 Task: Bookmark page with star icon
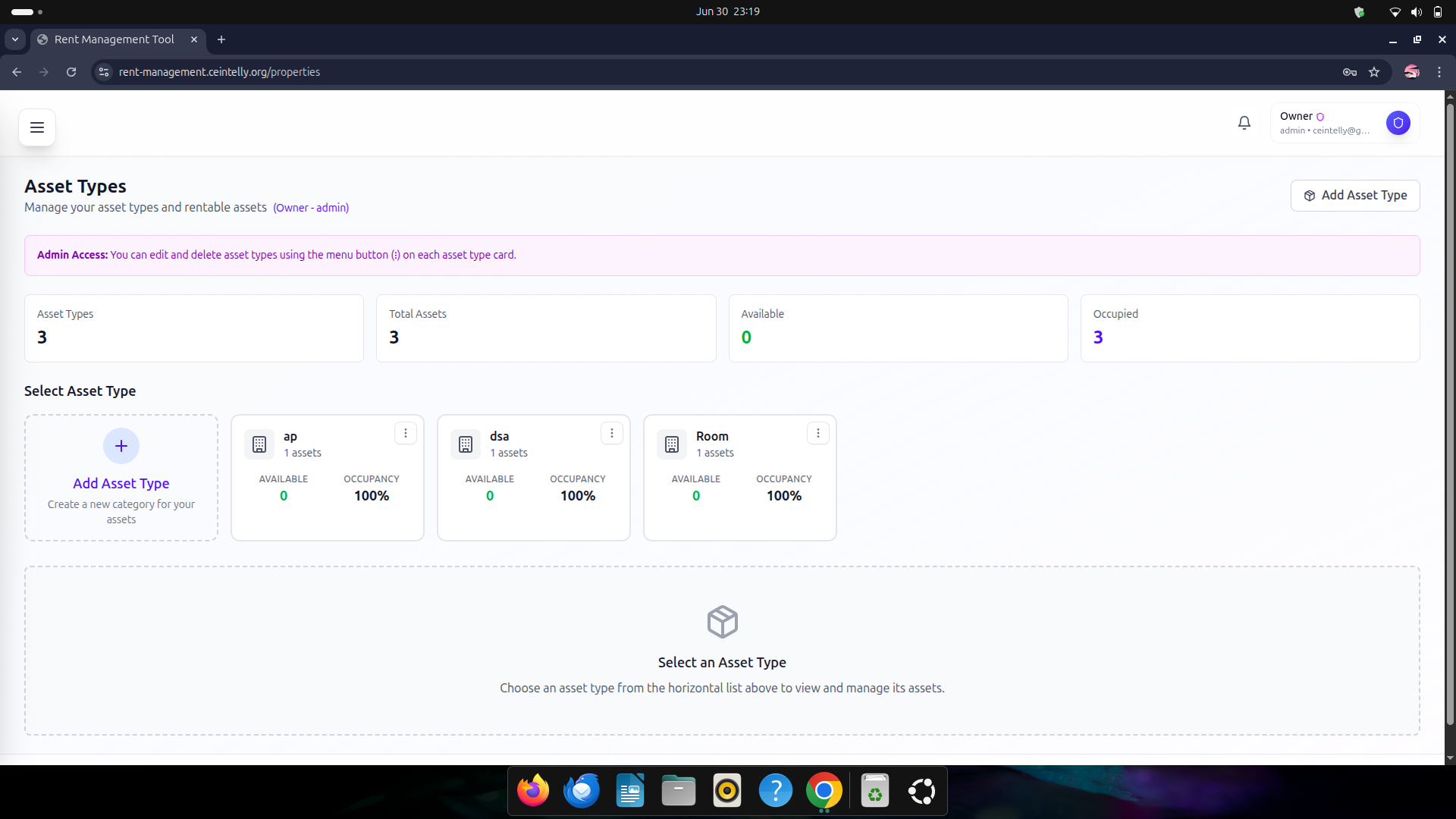pos(1374,72)
